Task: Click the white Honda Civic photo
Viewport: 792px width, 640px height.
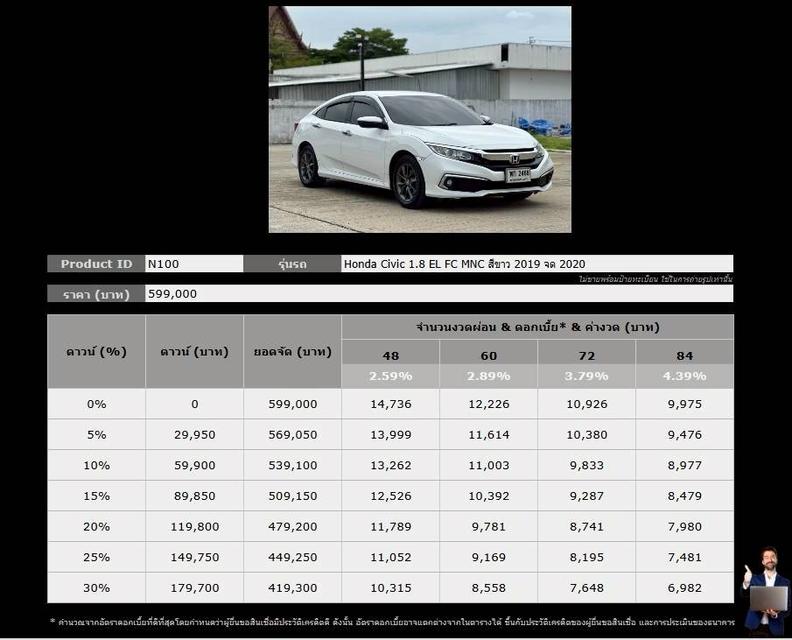Action: click(x=420, y=119)
